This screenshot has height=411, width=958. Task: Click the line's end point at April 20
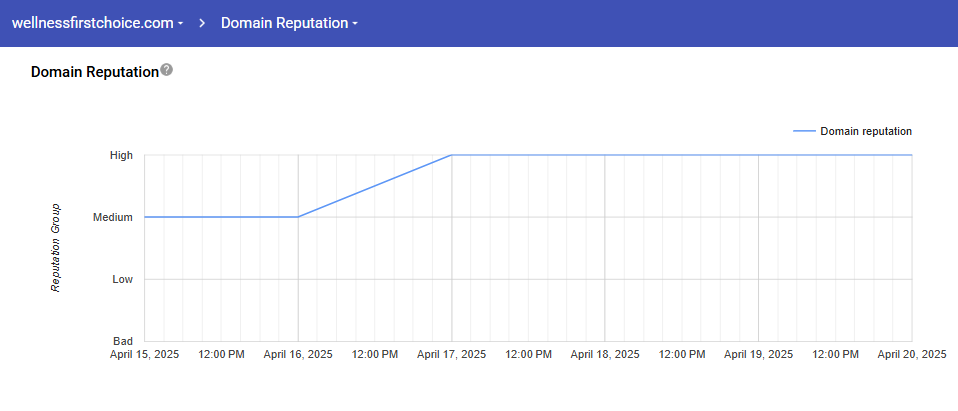click(911, 155)
